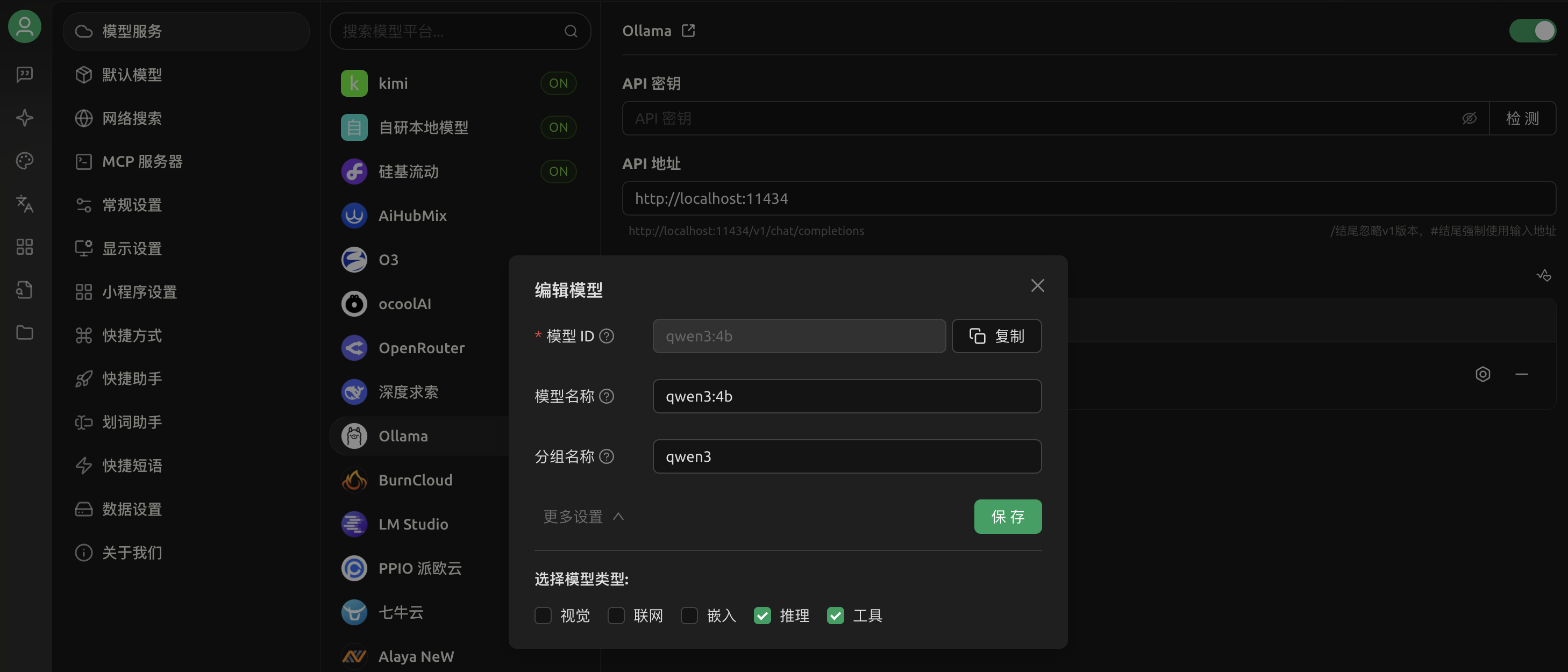Viewport: 1568px width, 672px height.
Task: Enable the 视觉 model type checkbox
Action: [x=543, y=616]
